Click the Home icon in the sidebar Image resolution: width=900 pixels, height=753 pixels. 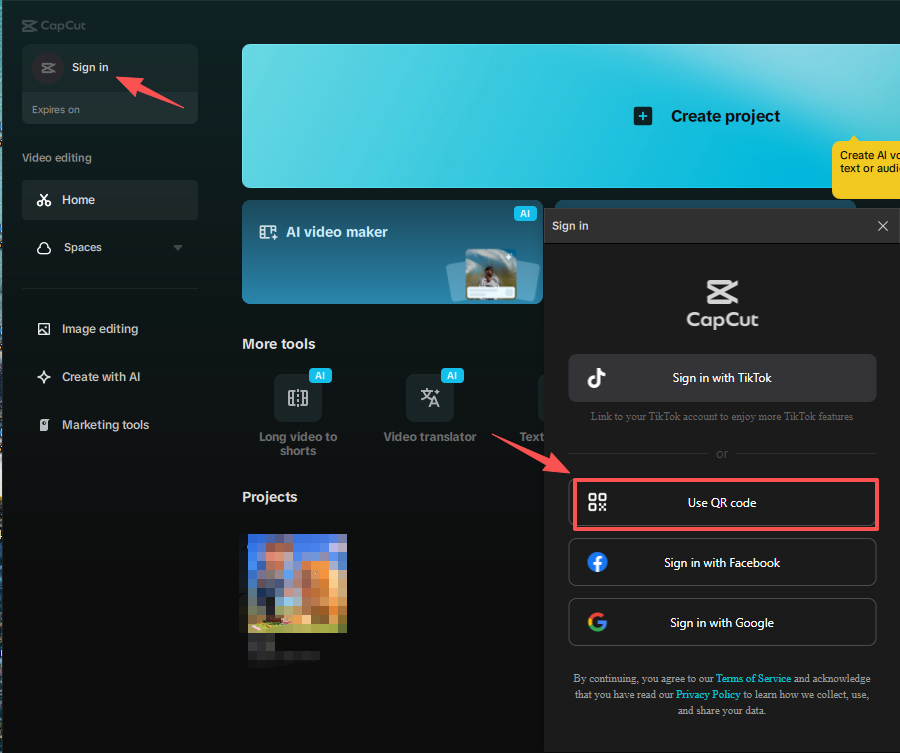[x=45, y=199]
